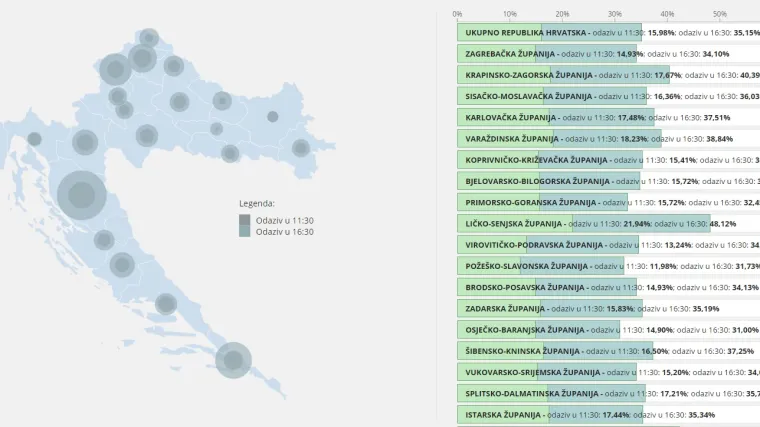Viewport: 760px width, 427px height.
Task: Click the 30% axis label
Action: pos(615,14)
